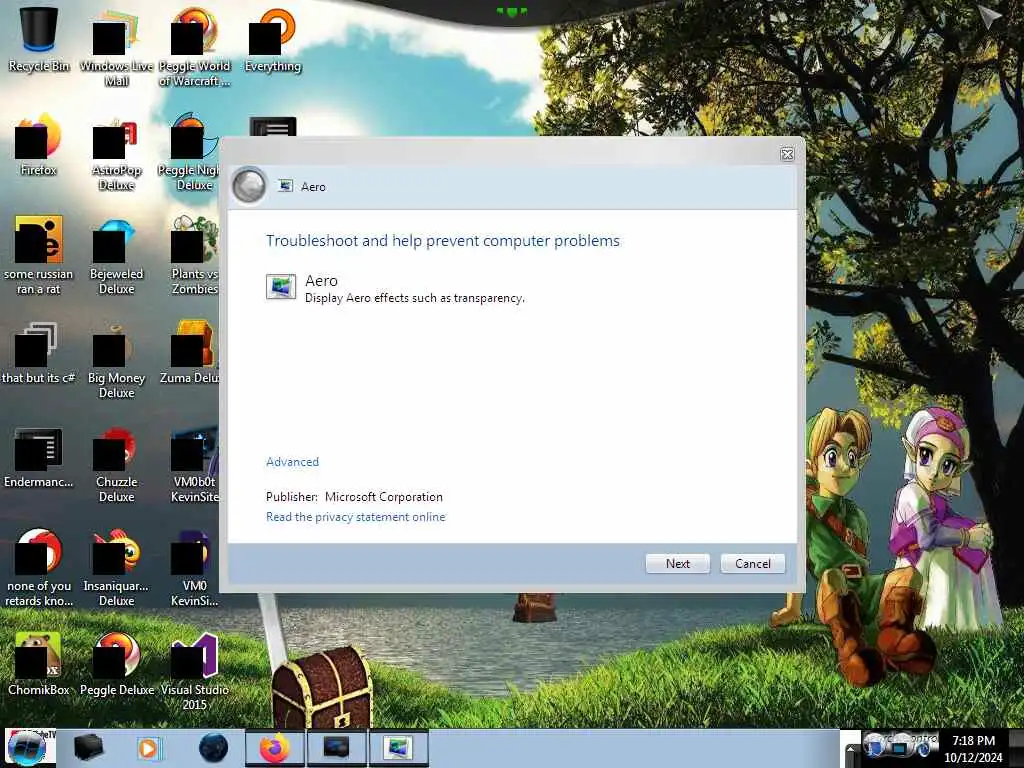This screenshot has width=1024, height=768.
Task: Open the clock showing 7:18 PM
Action: pos(973,749)
